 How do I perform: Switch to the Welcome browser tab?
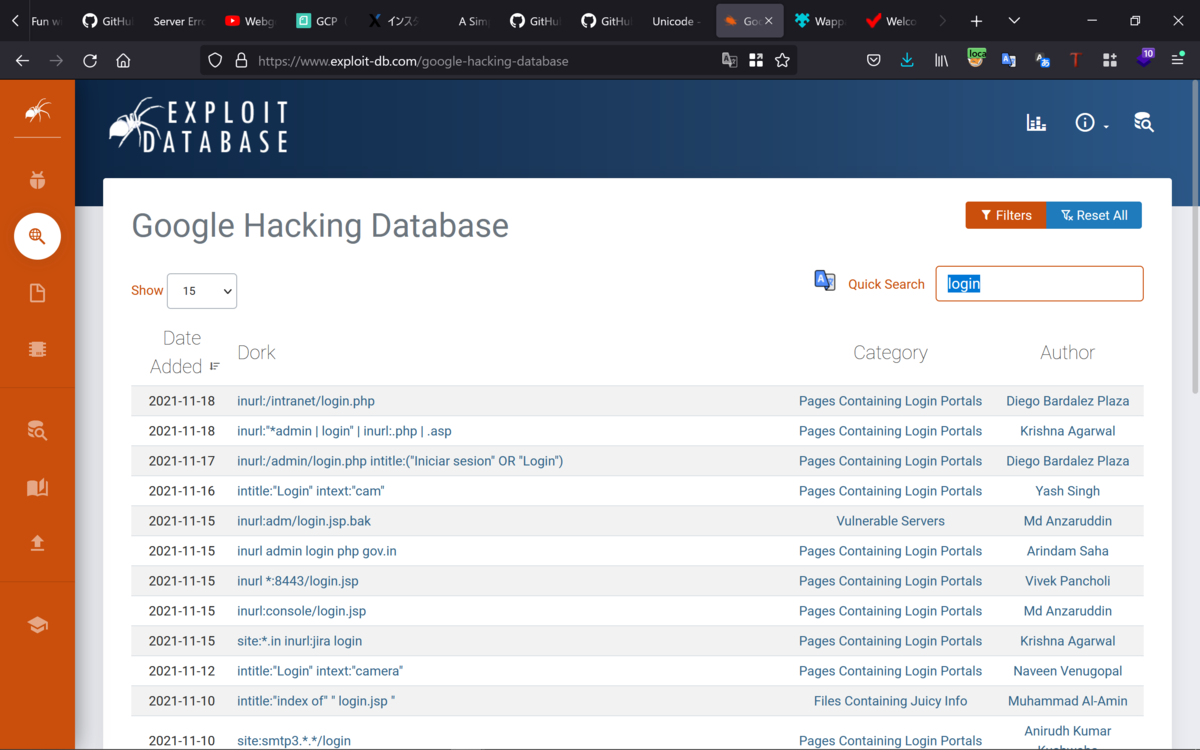point(891,21)
